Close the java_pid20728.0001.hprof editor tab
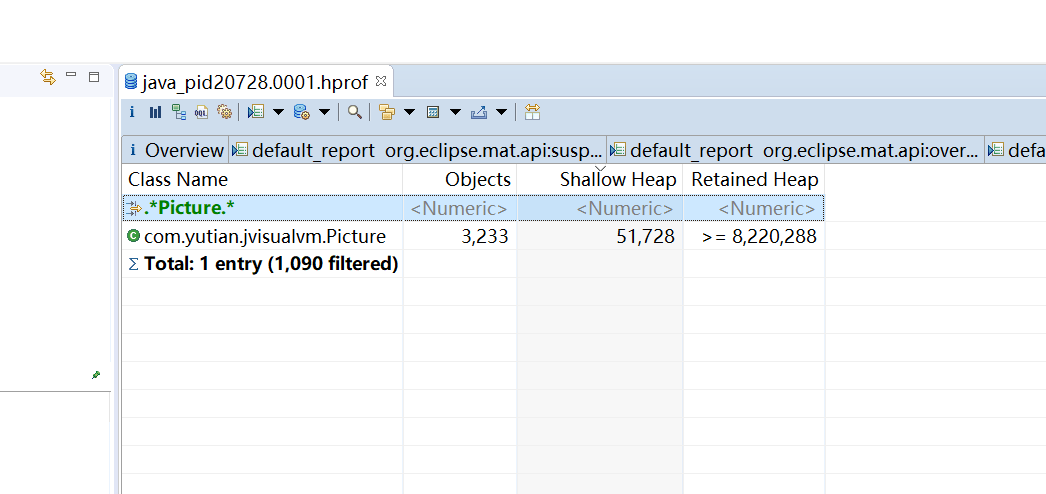 coord(381,81)
